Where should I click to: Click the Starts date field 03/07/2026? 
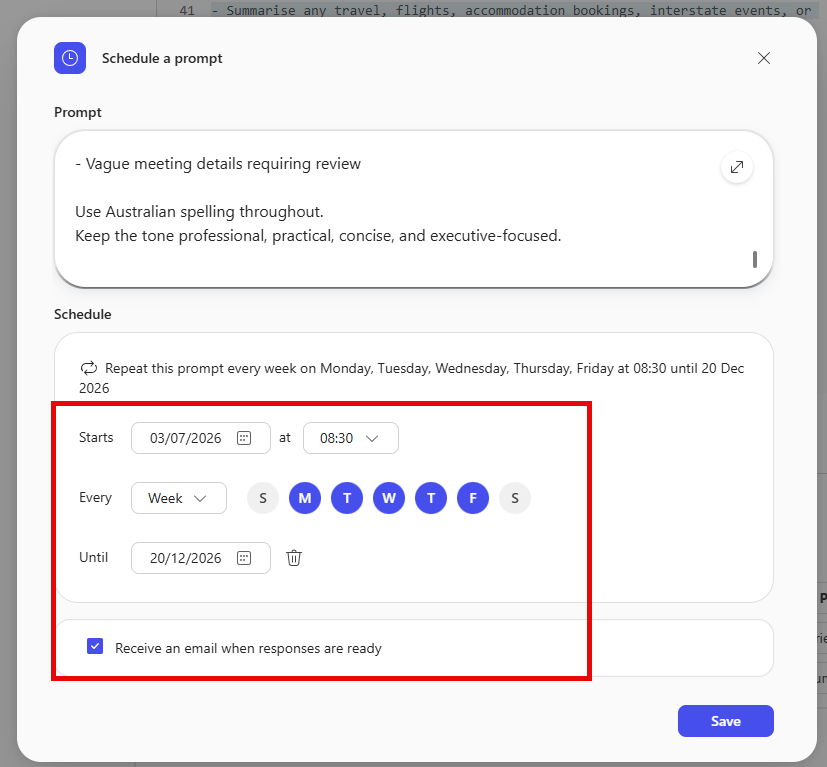200,438
